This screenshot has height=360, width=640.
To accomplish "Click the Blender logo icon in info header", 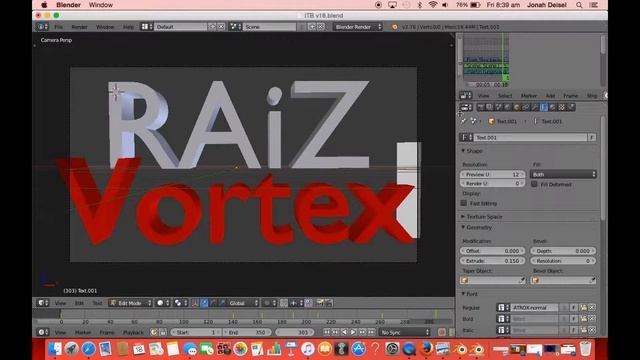I will tap(394, 27).
